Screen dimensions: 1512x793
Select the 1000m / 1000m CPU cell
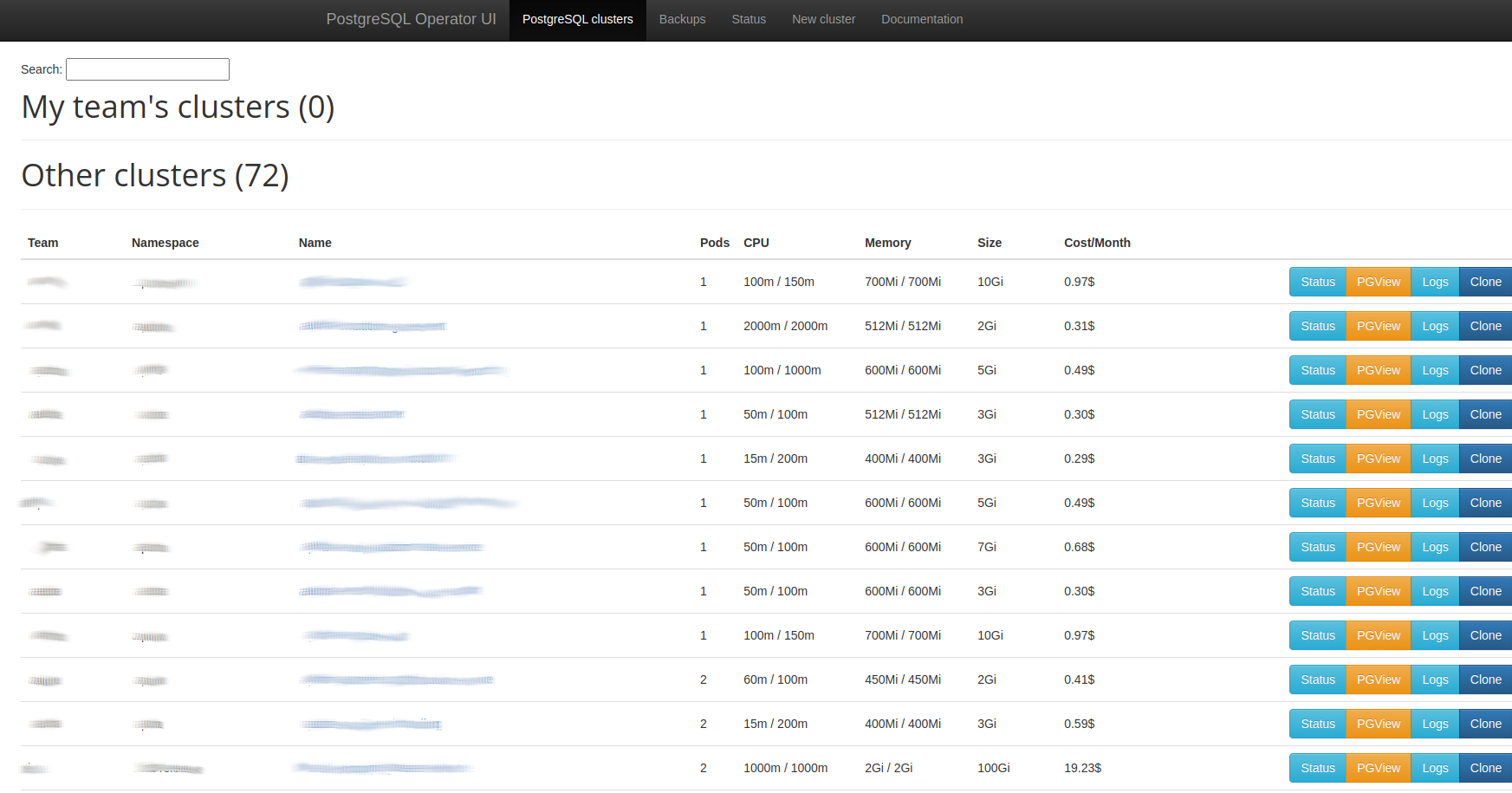pos(786,768)
